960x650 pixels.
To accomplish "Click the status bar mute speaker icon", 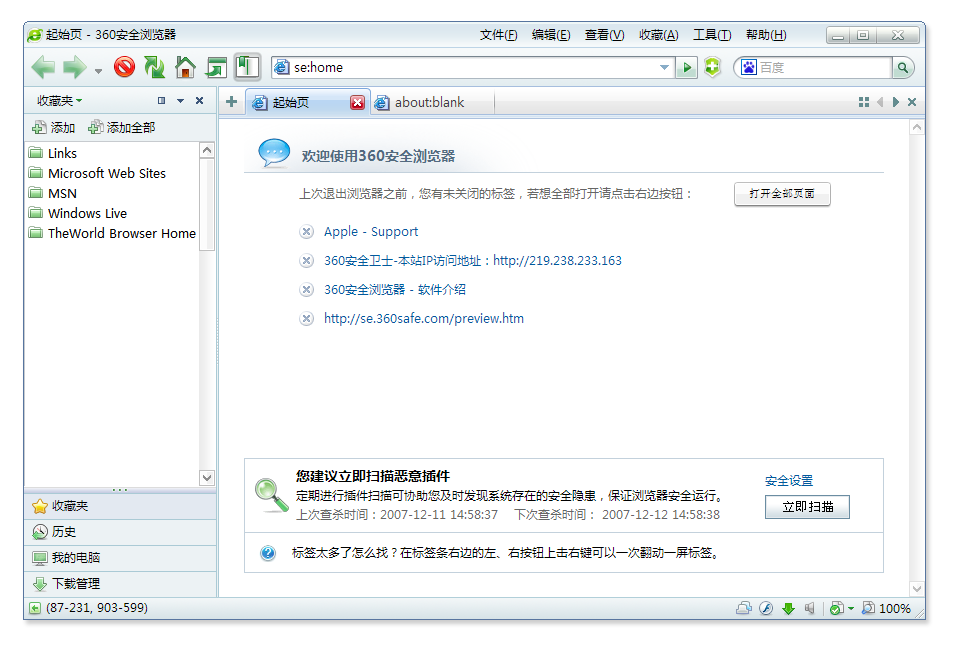I will (x=809, y=608).
